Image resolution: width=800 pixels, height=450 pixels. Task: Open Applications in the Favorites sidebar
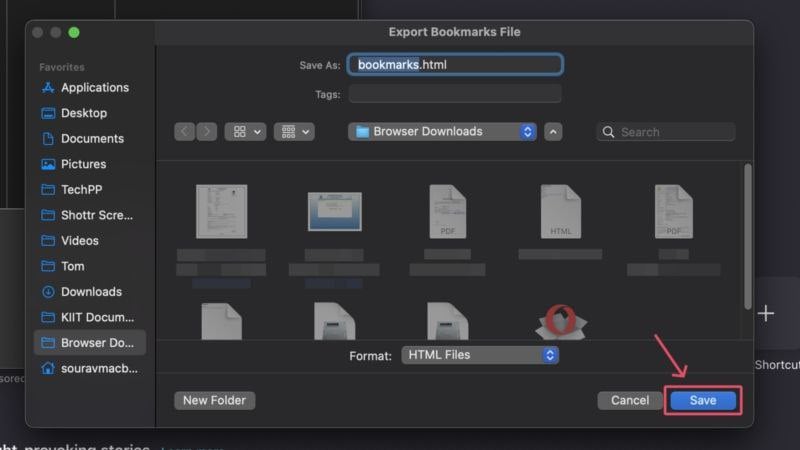click(90, 88)
